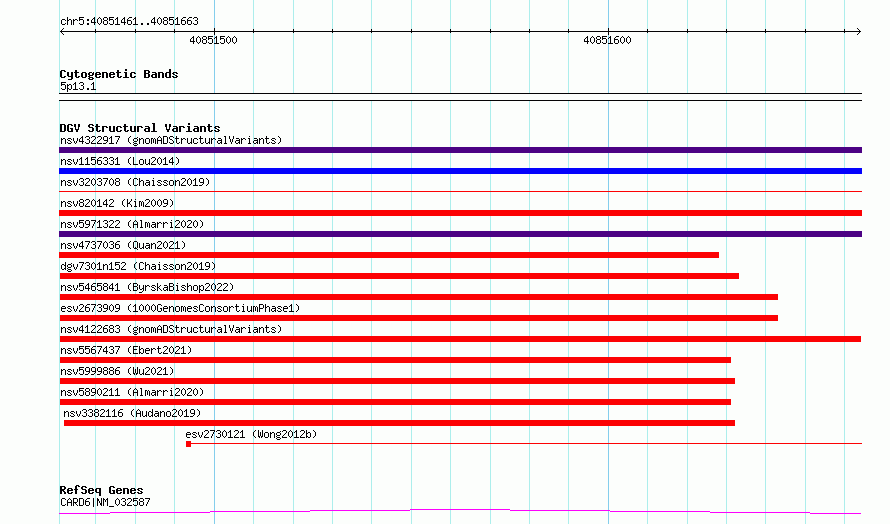The height and width of the screenshot is (524, 890).
Task: Open the CARD6|NM_032587 gene label
Action: tap(105, 502)
